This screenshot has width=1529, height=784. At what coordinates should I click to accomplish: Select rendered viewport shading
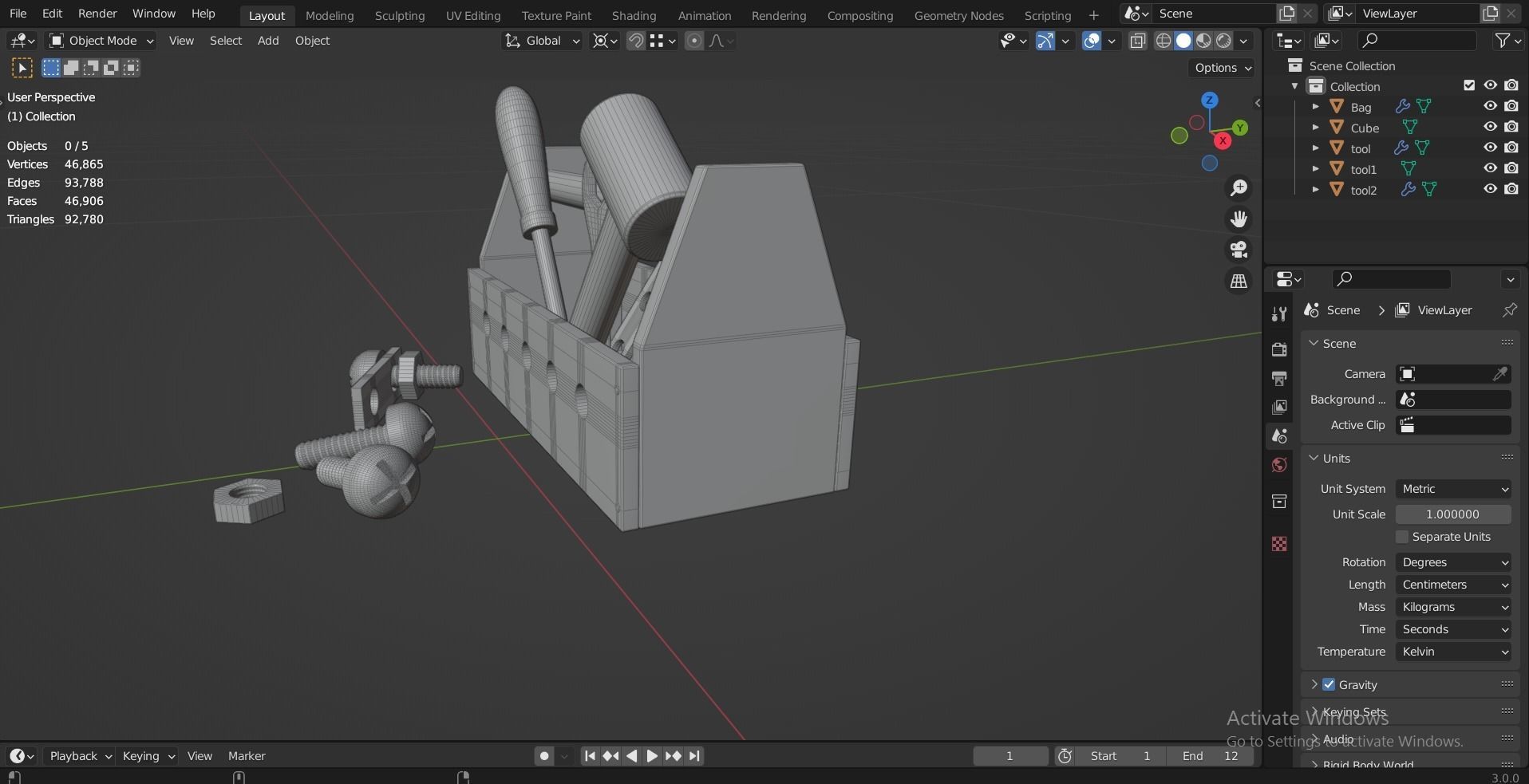pos(1223,41)
